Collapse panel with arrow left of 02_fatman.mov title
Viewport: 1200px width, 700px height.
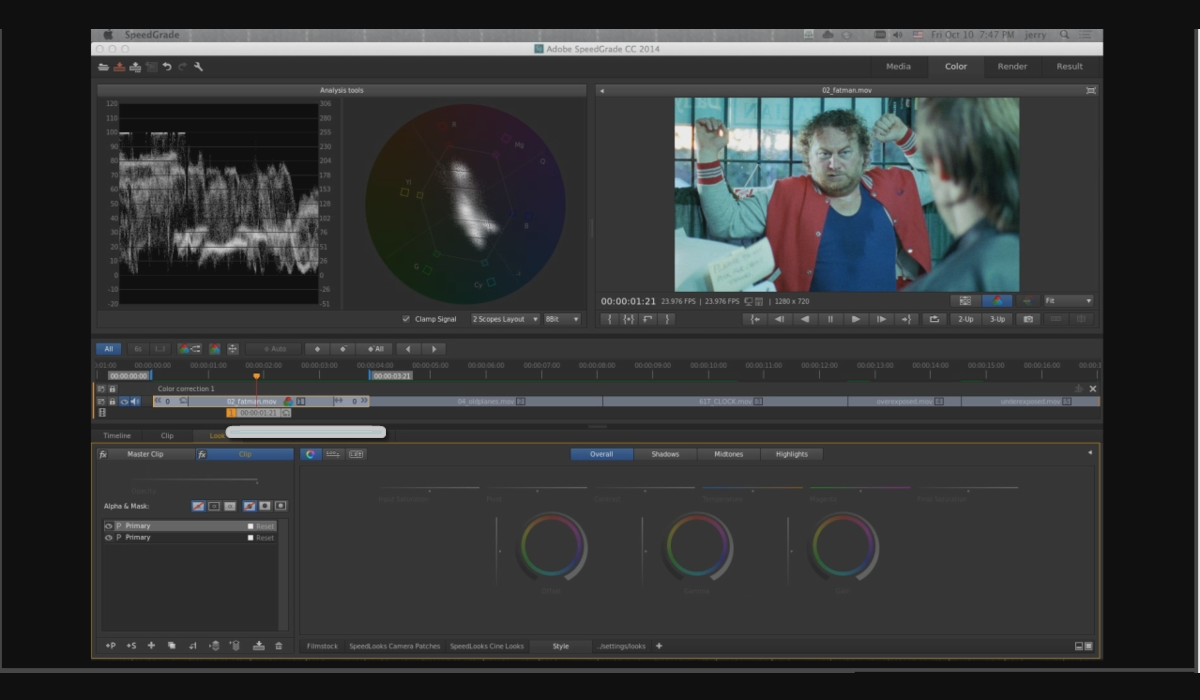pyautogui.click(x=602, y=91)
